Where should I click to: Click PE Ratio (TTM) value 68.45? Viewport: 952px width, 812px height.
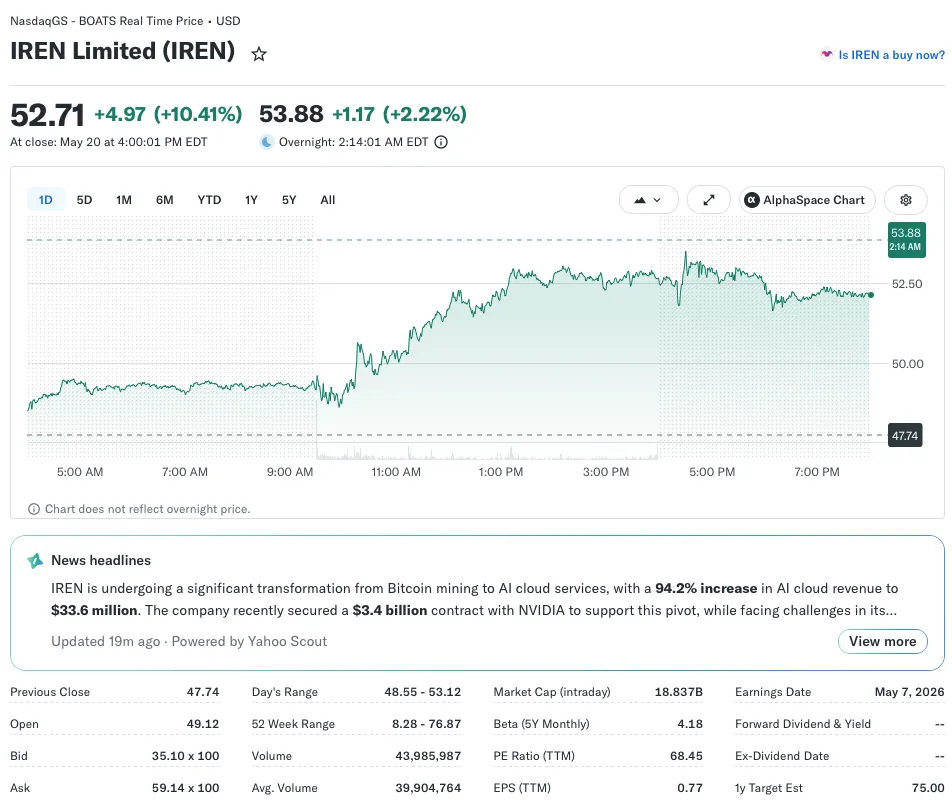(x=686, y=756)
